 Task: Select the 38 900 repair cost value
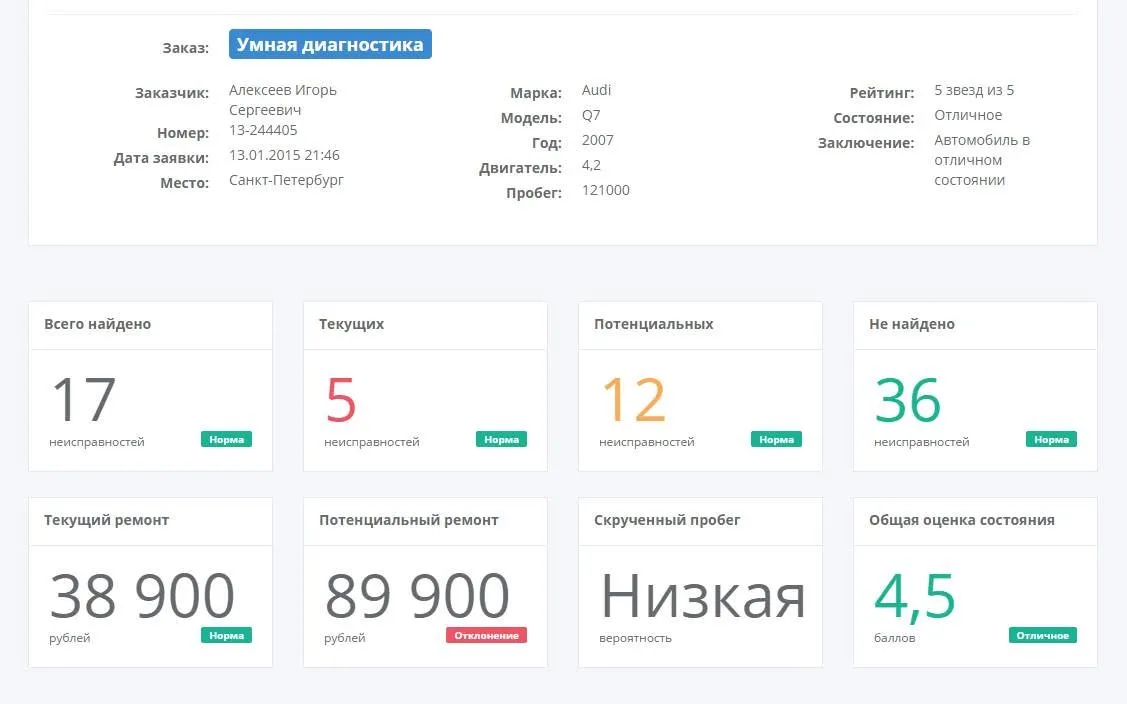(x=142, y=595)
